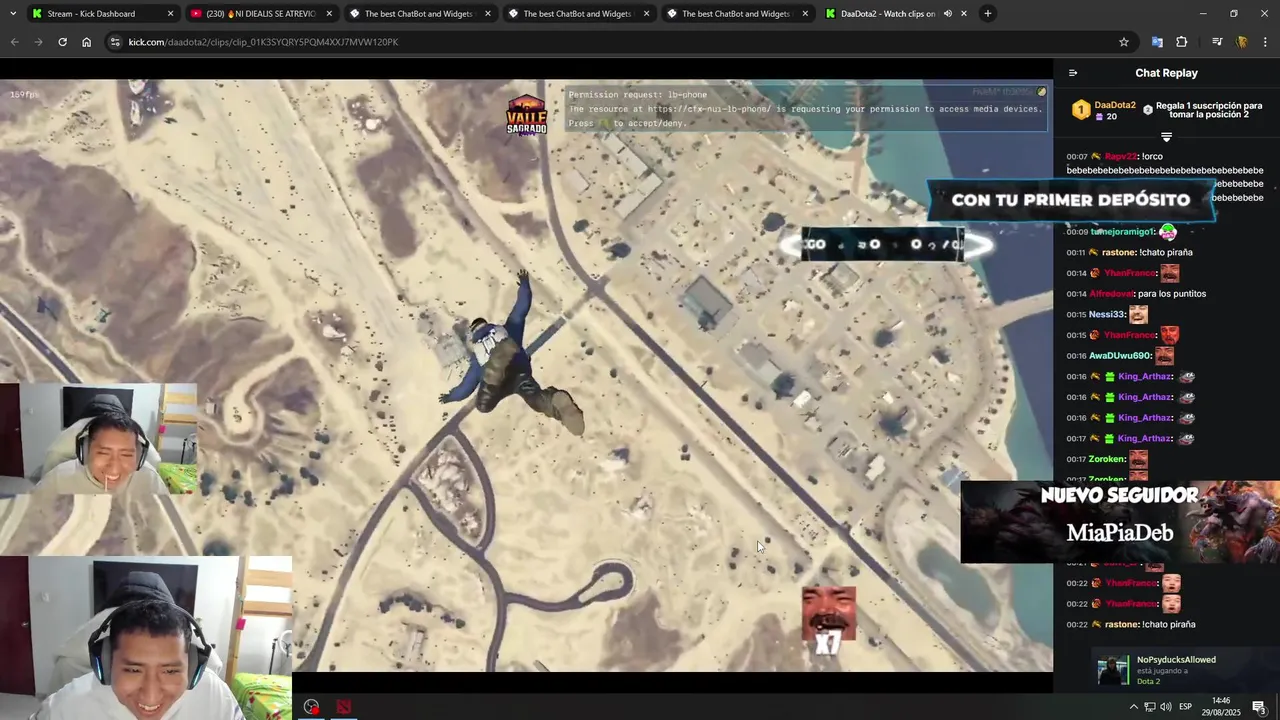Click the upper streamer webcam overlay

point(99,440)
